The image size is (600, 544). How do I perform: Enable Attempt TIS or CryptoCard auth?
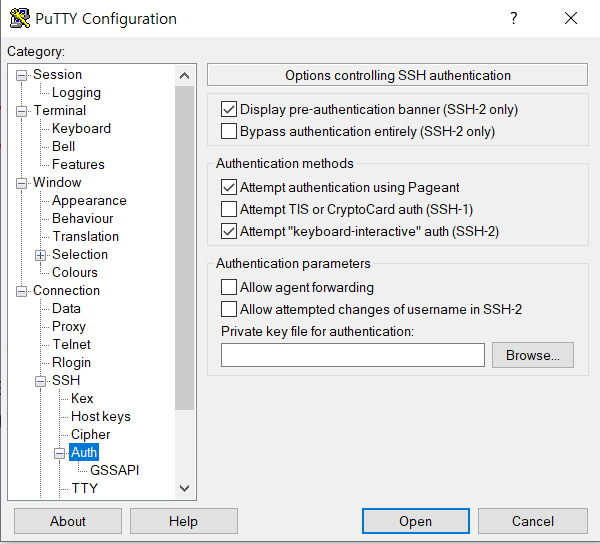pos(228,209)
